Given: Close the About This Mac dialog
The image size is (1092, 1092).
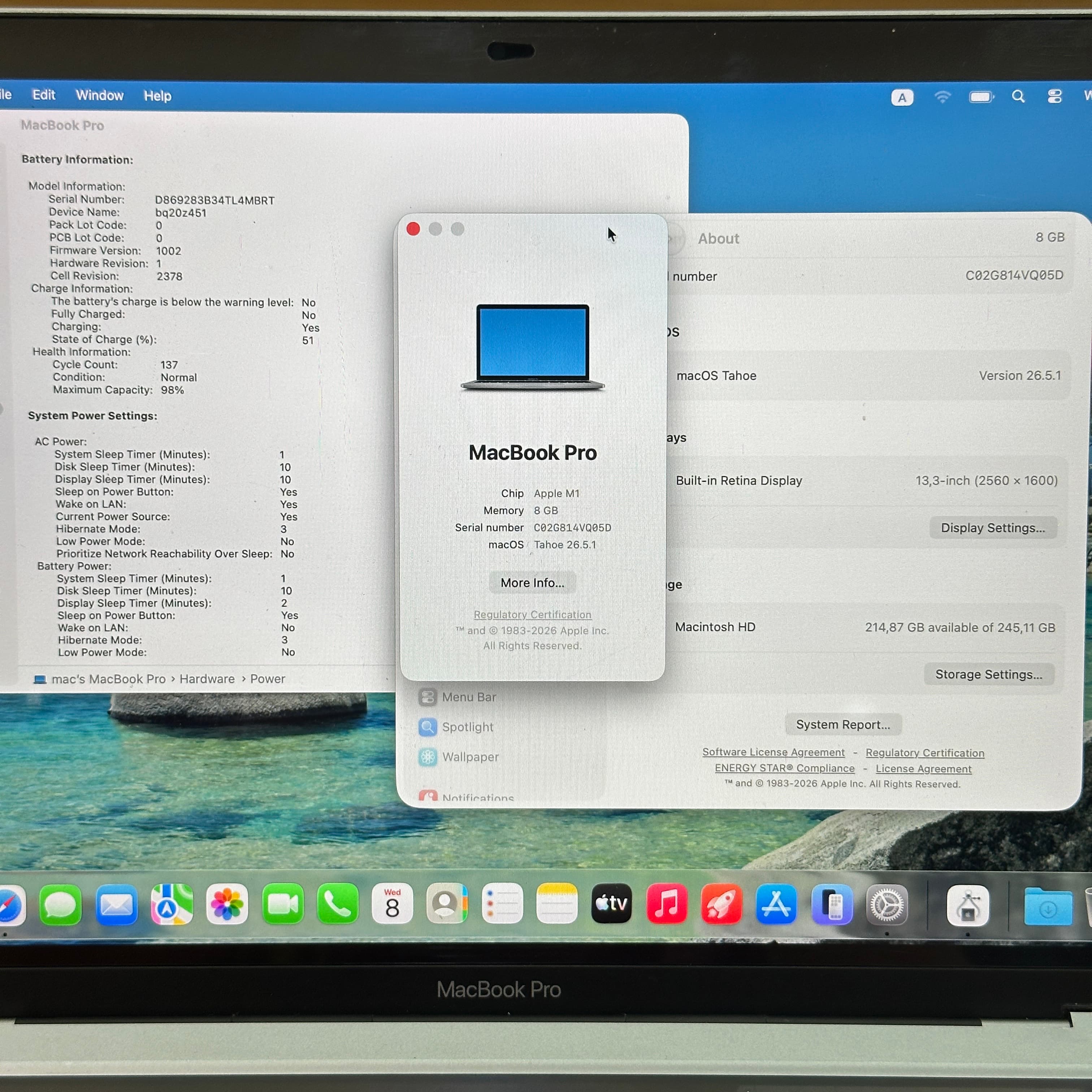Looking at the screenshot, I should pyautogui.click(x=413, y=229).
